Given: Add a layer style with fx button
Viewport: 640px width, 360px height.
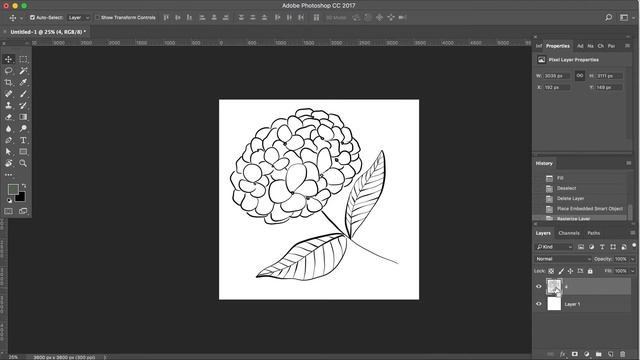Looking at the screenshot, I should tap(563, 354).
